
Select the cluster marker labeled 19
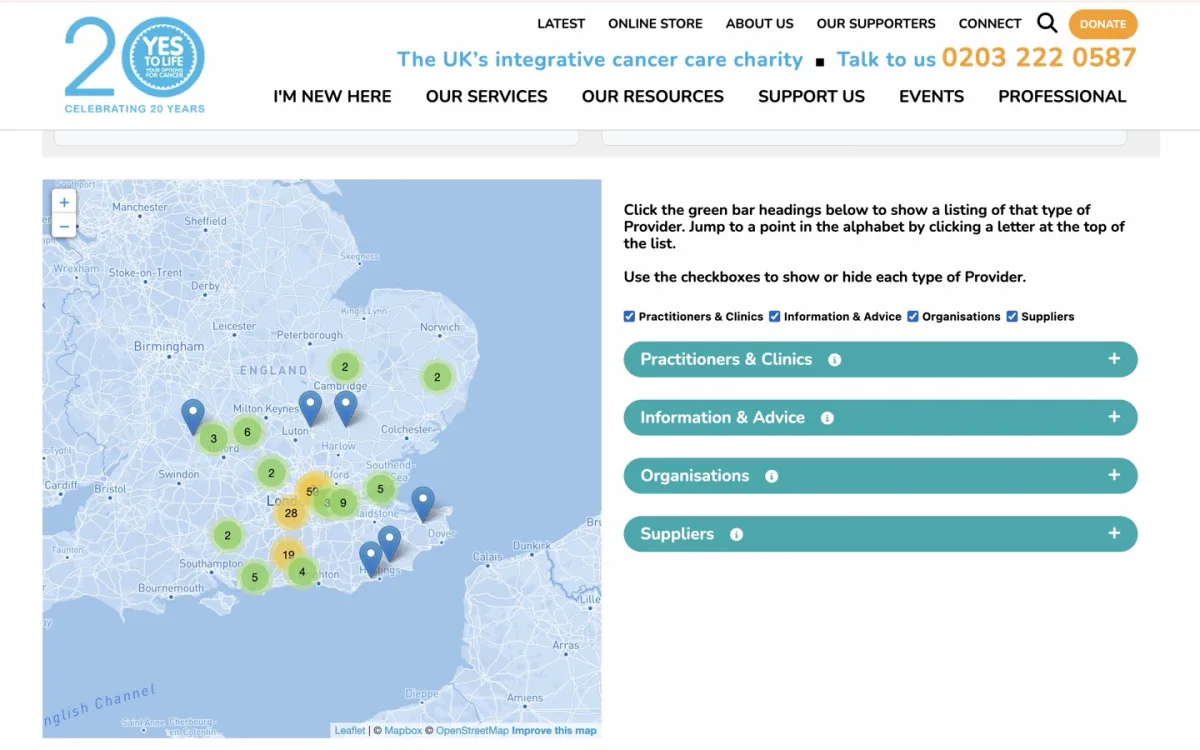[288, 555]
